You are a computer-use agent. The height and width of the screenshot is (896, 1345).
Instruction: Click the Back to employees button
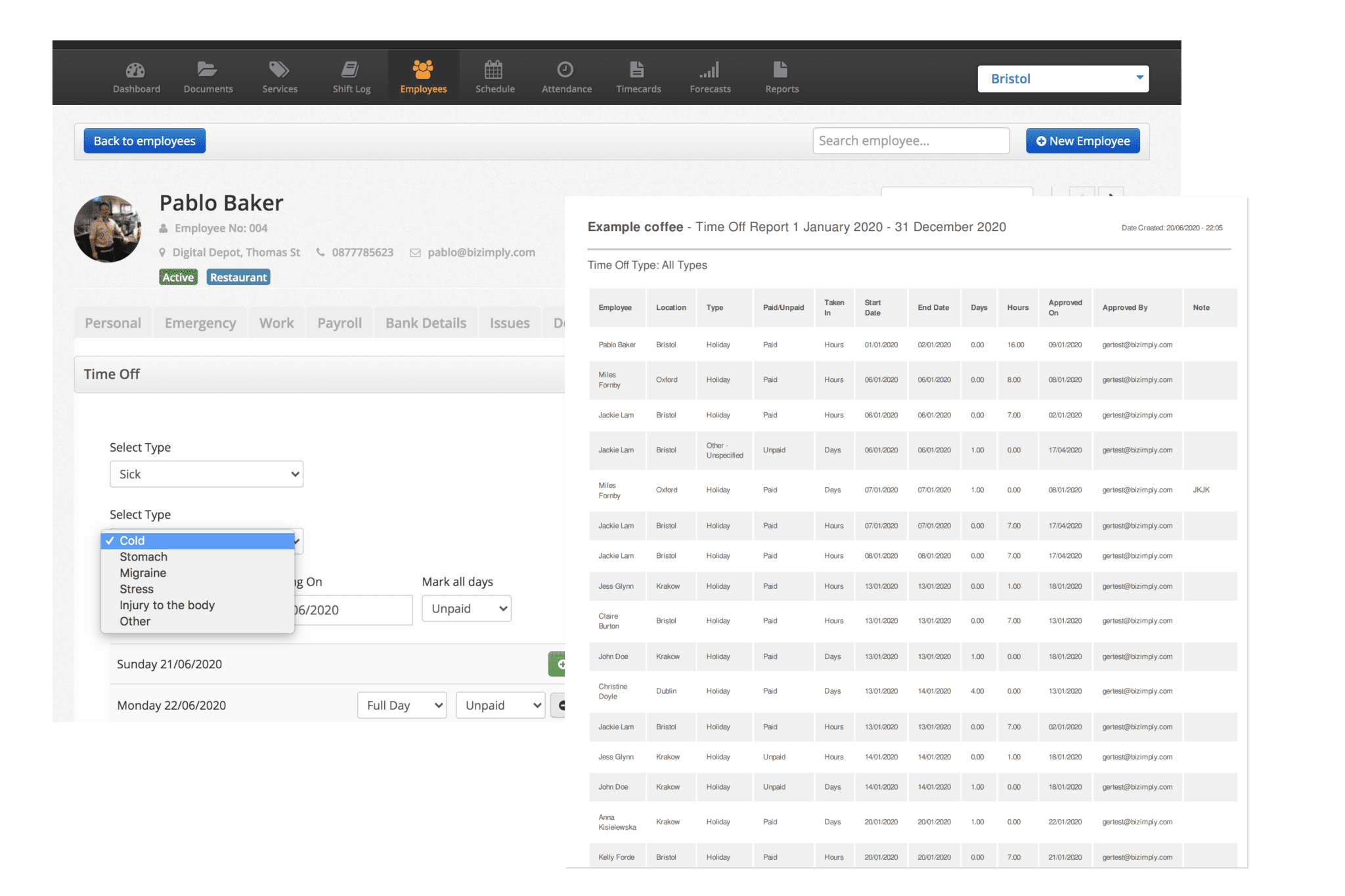tap(144, 140)
